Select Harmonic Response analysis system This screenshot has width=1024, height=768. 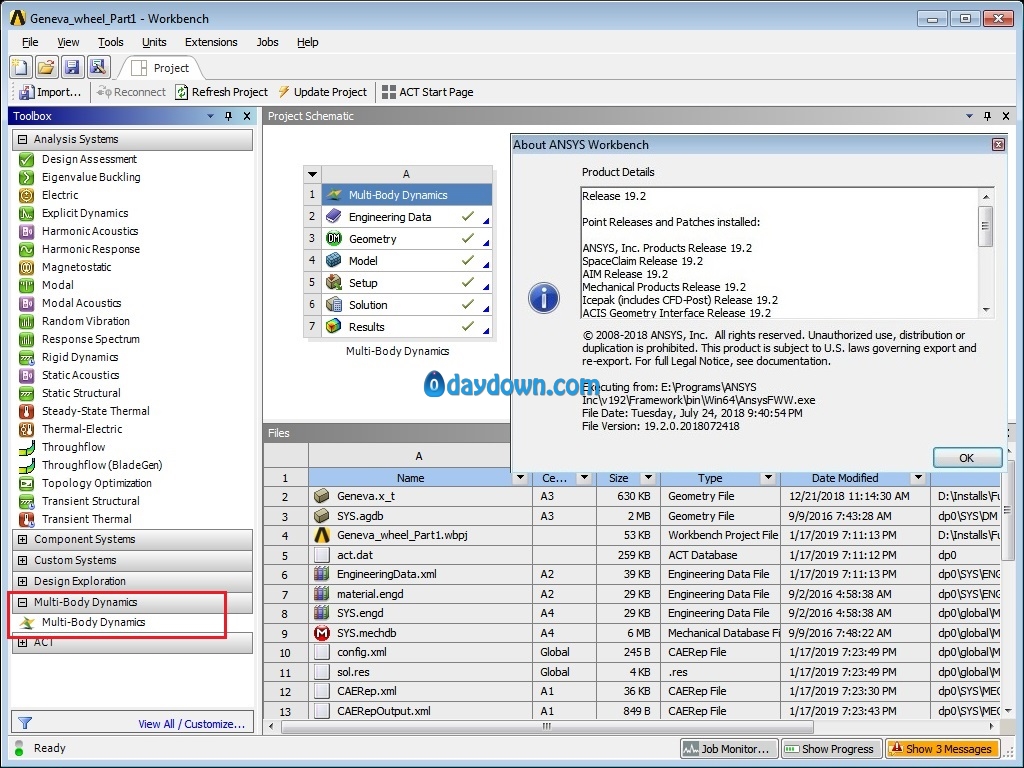point(91,249)
